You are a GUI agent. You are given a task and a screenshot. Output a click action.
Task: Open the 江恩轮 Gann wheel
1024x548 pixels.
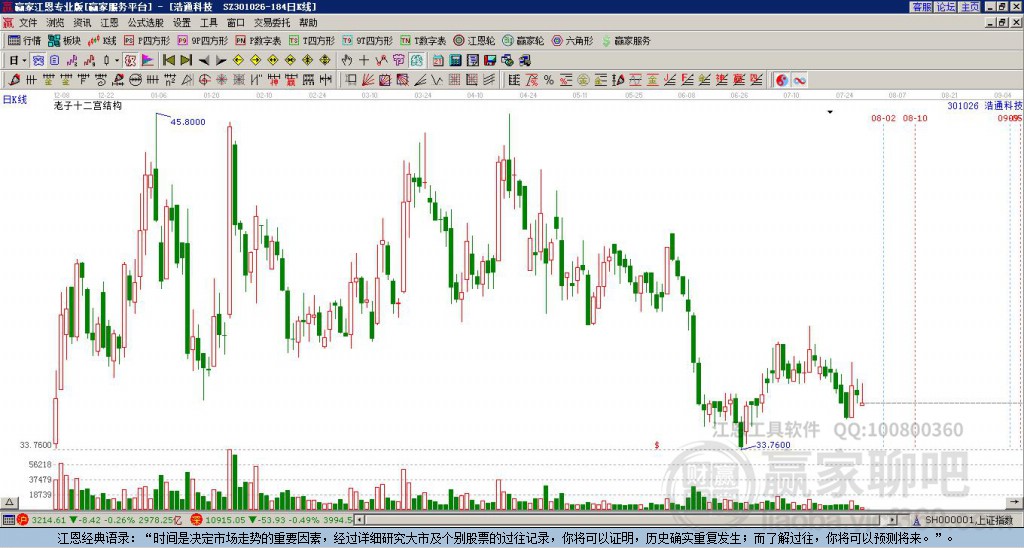pos(474,40)
